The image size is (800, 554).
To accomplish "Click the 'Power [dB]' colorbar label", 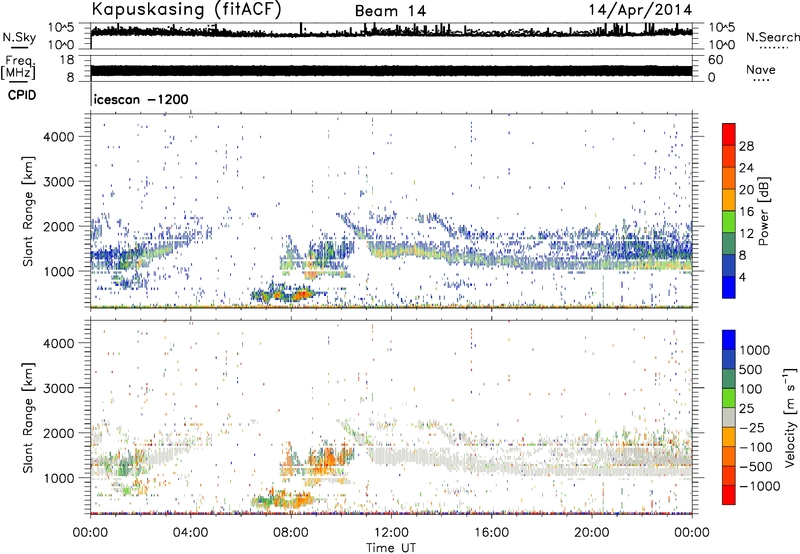I will coord(763,211).
